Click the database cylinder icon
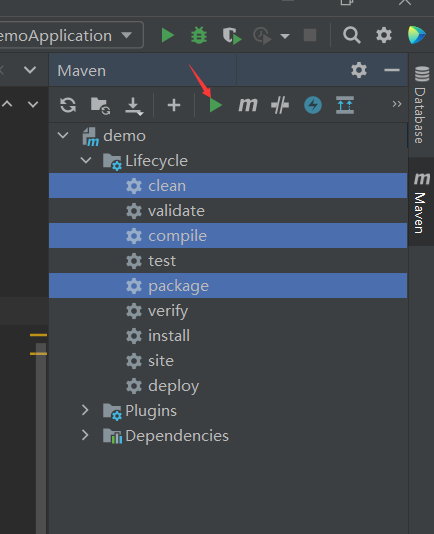434x534 pixels. (422, 74)
